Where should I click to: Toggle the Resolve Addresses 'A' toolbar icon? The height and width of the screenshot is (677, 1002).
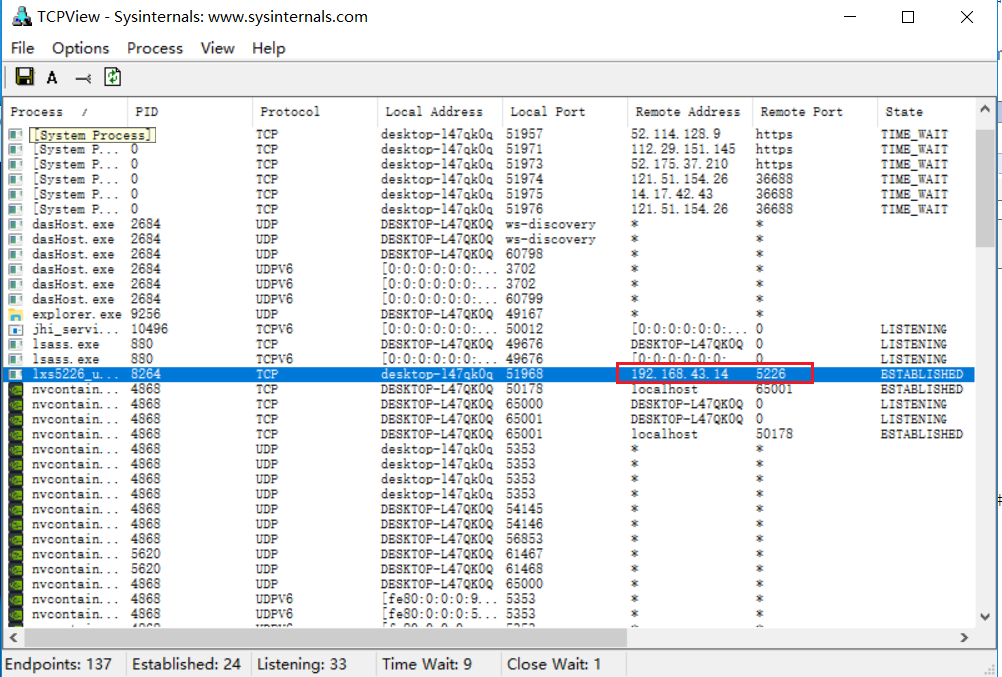click(52, 77)
